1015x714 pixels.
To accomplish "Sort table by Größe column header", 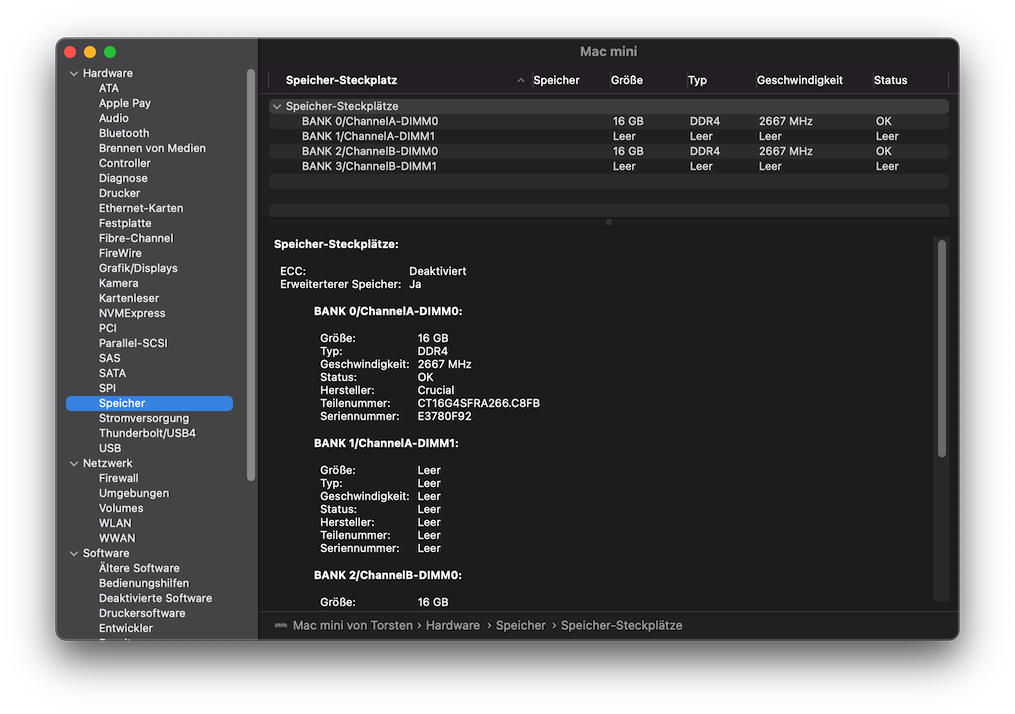I will (x=626, y=80).
